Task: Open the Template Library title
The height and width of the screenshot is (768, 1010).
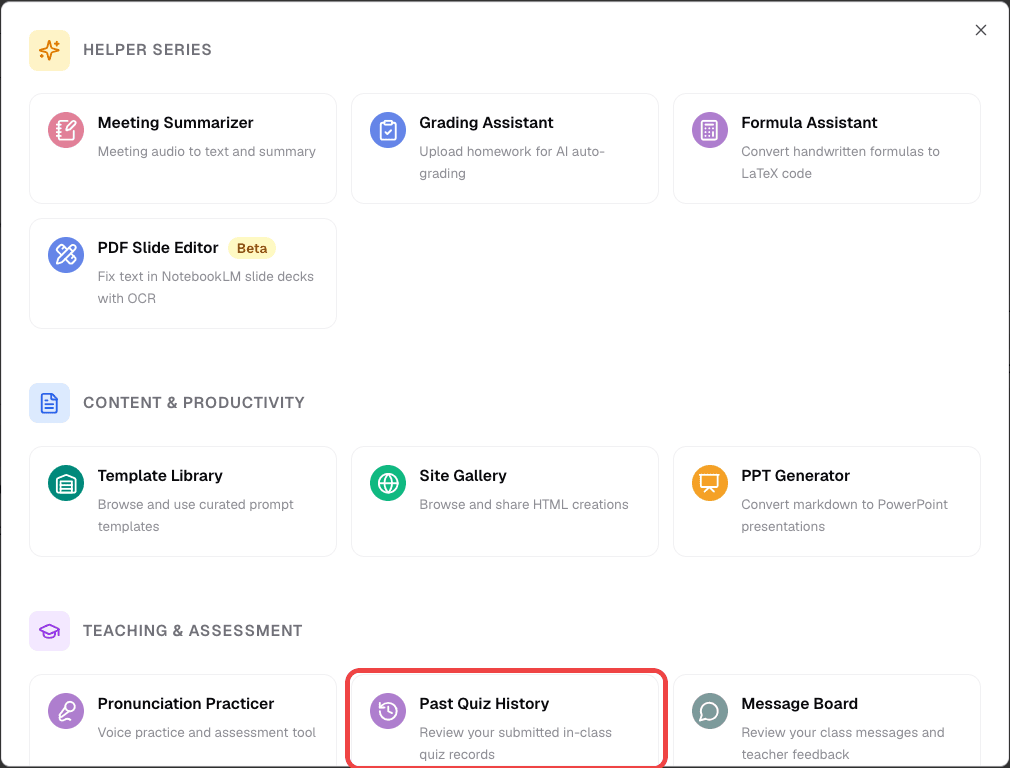Action: click(x=160, y=475)
